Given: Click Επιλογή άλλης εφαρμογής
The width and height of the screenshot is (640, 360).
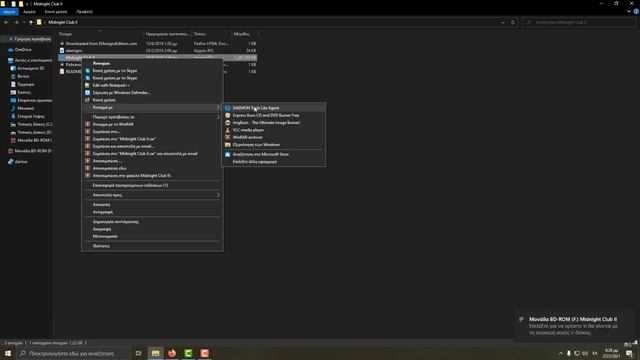Looking at the screenshot, I should coord(273,162).
